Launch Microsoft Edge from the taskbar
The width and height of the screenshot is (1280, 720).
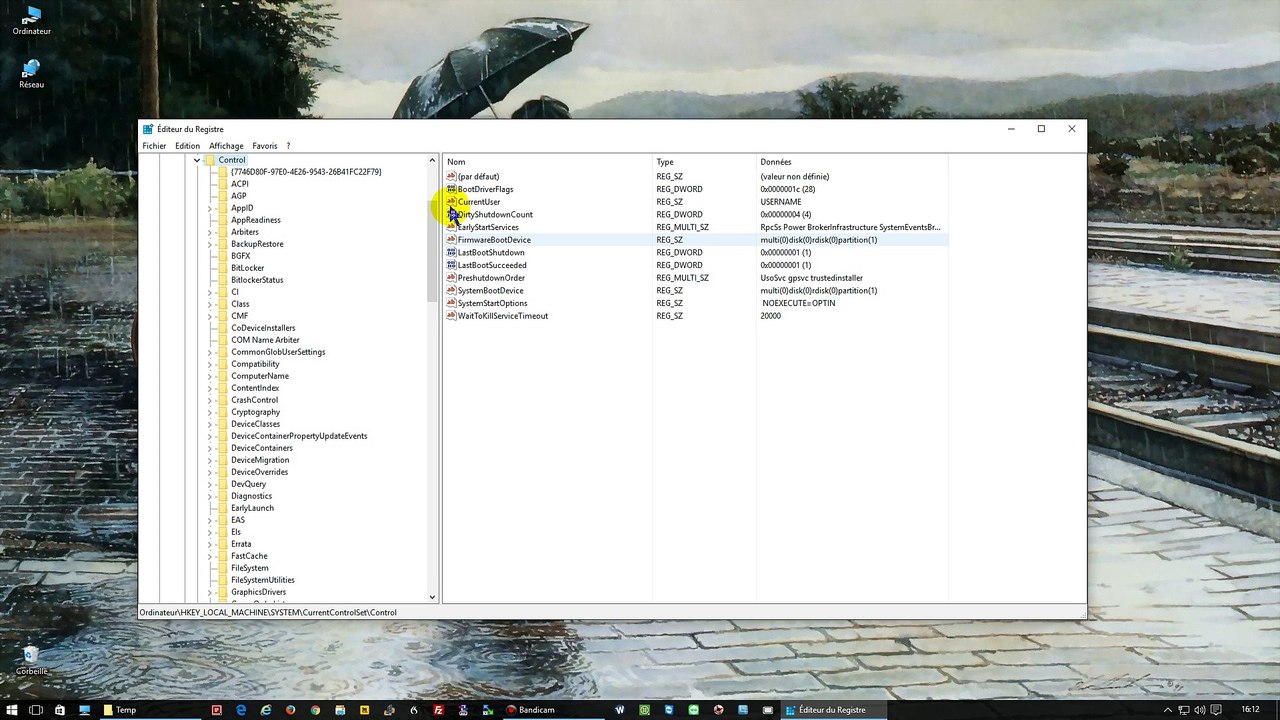pos(241,710)
